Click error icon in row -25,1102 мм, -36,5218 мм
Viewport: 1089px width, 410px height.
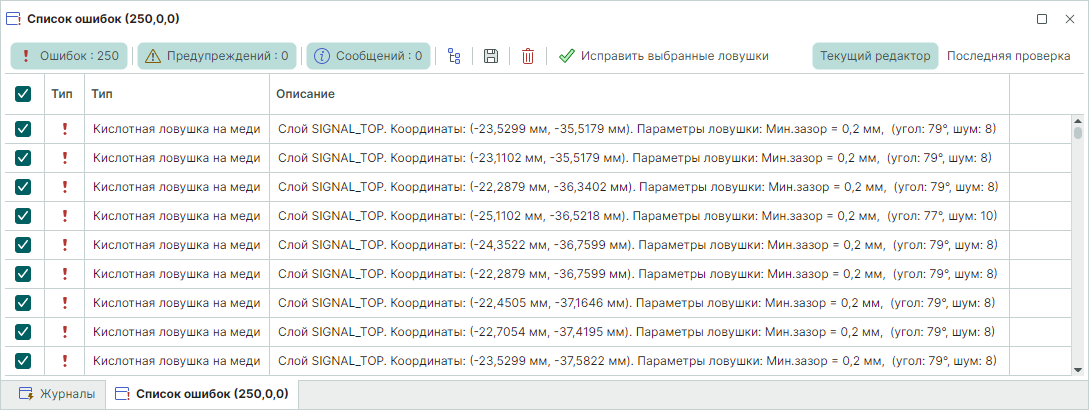click(65, 215)
